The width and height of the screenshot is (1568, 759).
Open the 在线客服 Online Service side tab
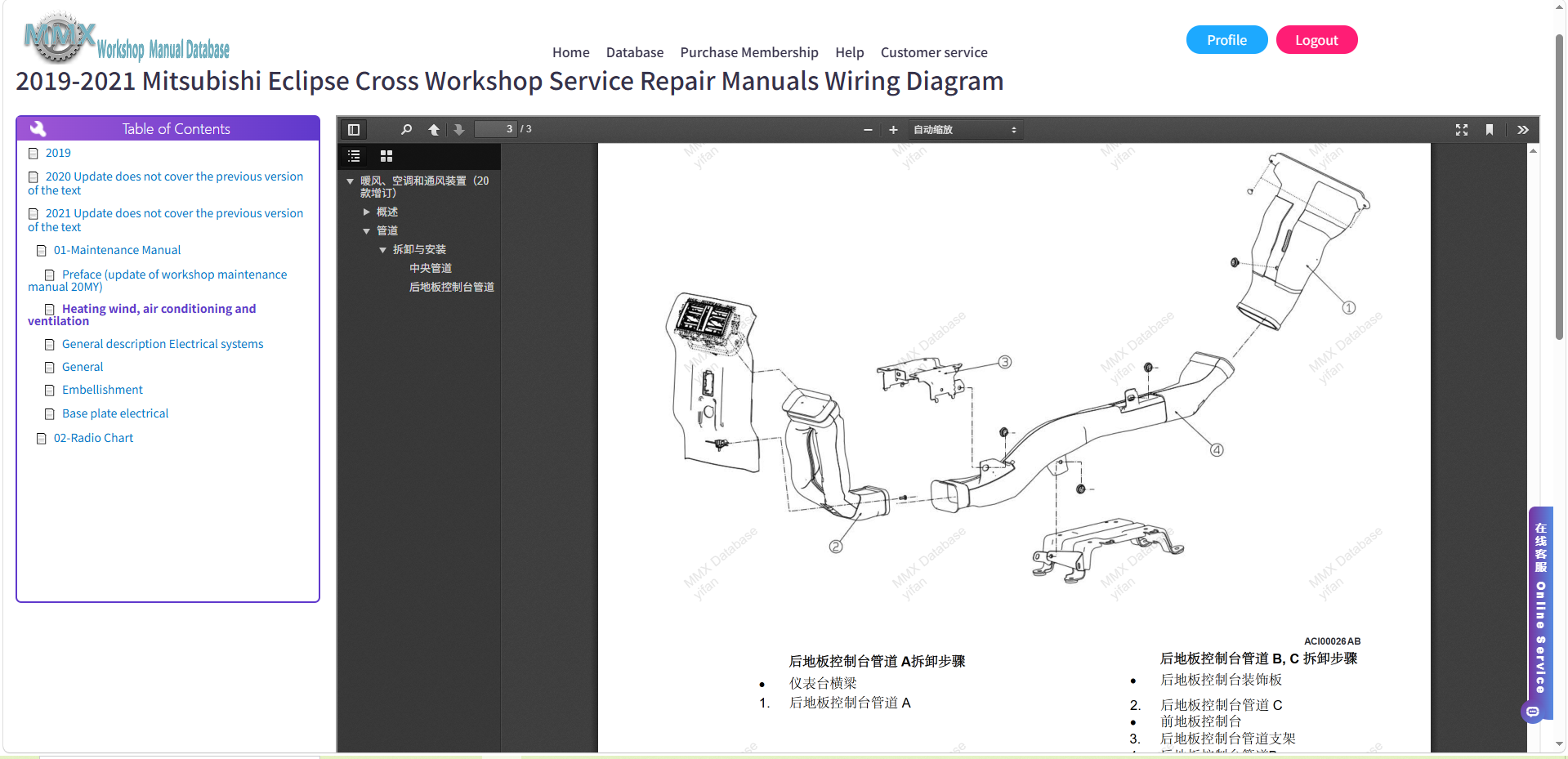click(1540, 607)
